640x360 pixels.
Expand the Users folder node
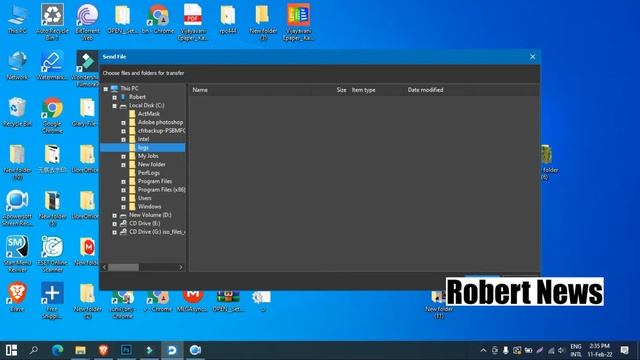123,198
